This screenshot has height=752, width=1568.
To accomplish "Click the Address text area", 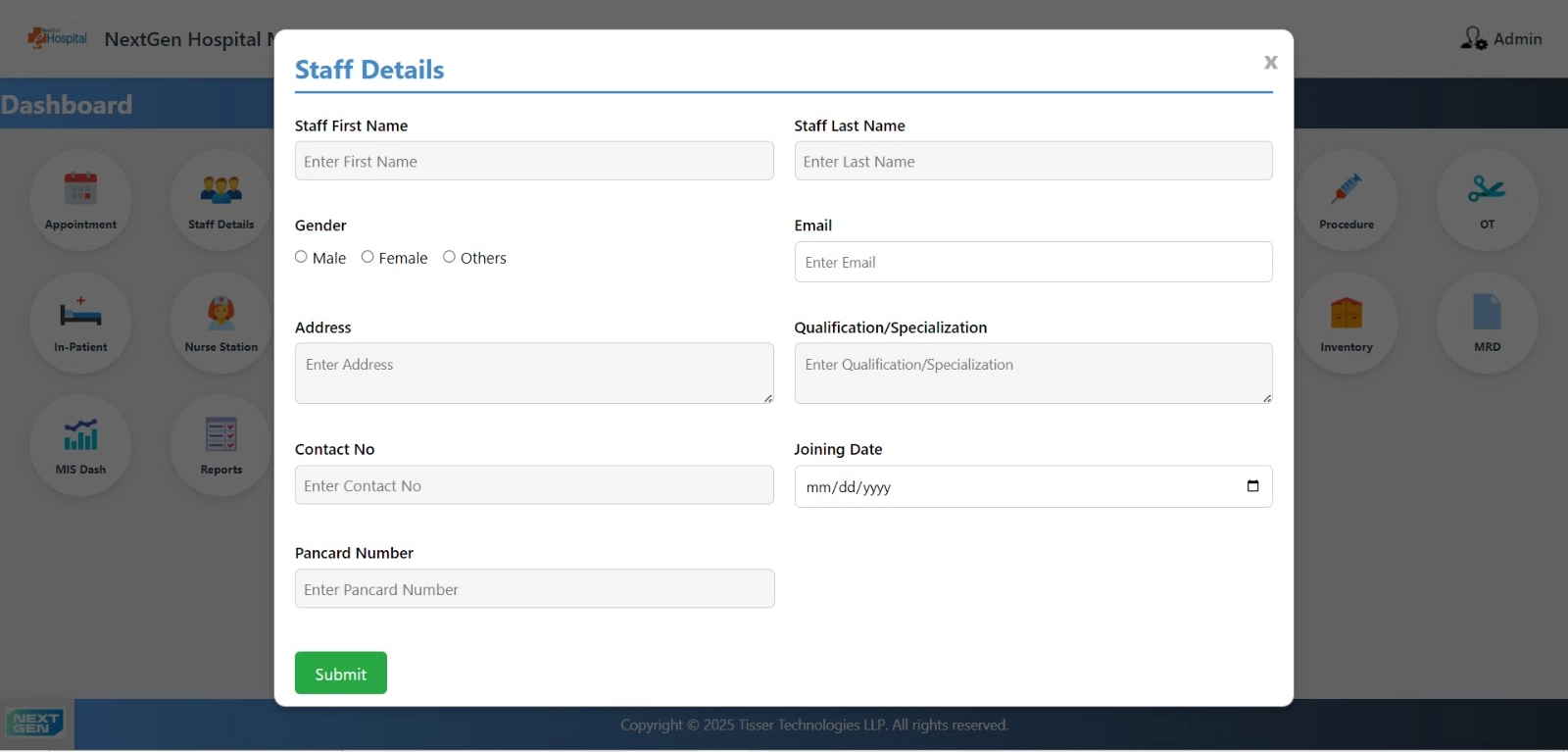I will coord(534,374).
